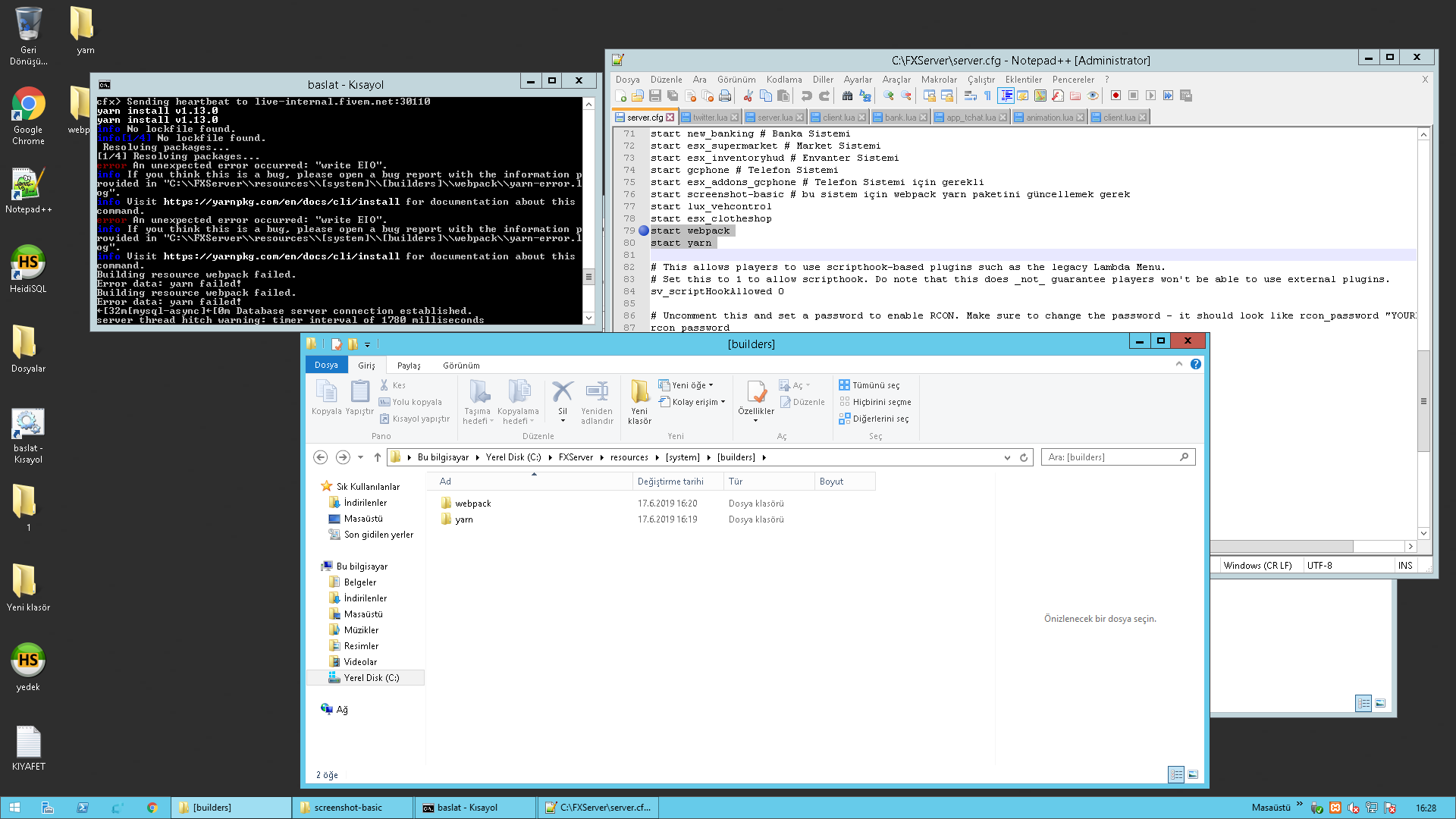Open the Find dialog using binoculars icon

pyautogui.click(x=848, y=96)
